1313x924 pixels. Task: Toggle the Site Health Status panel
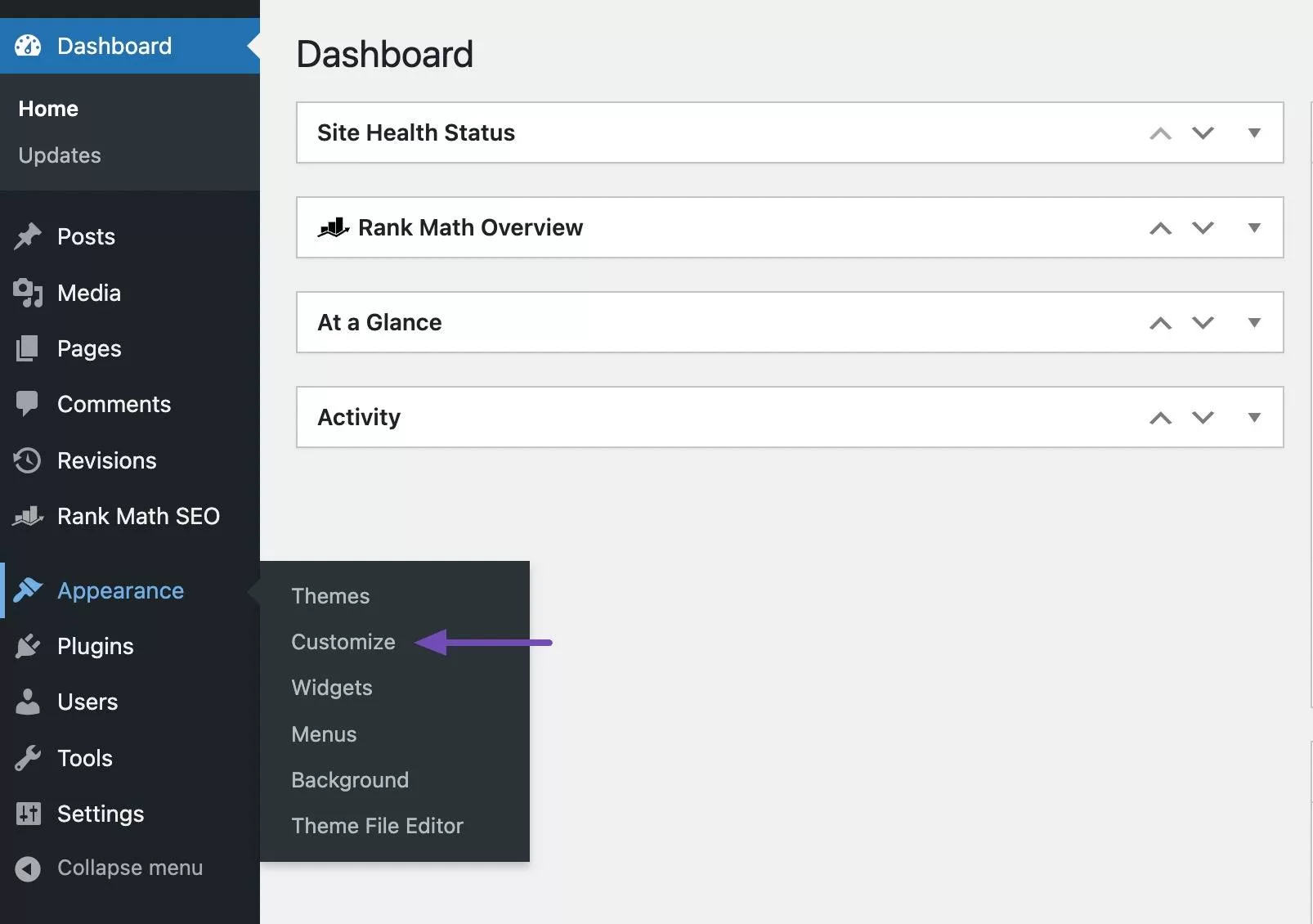click(1254, 132)
